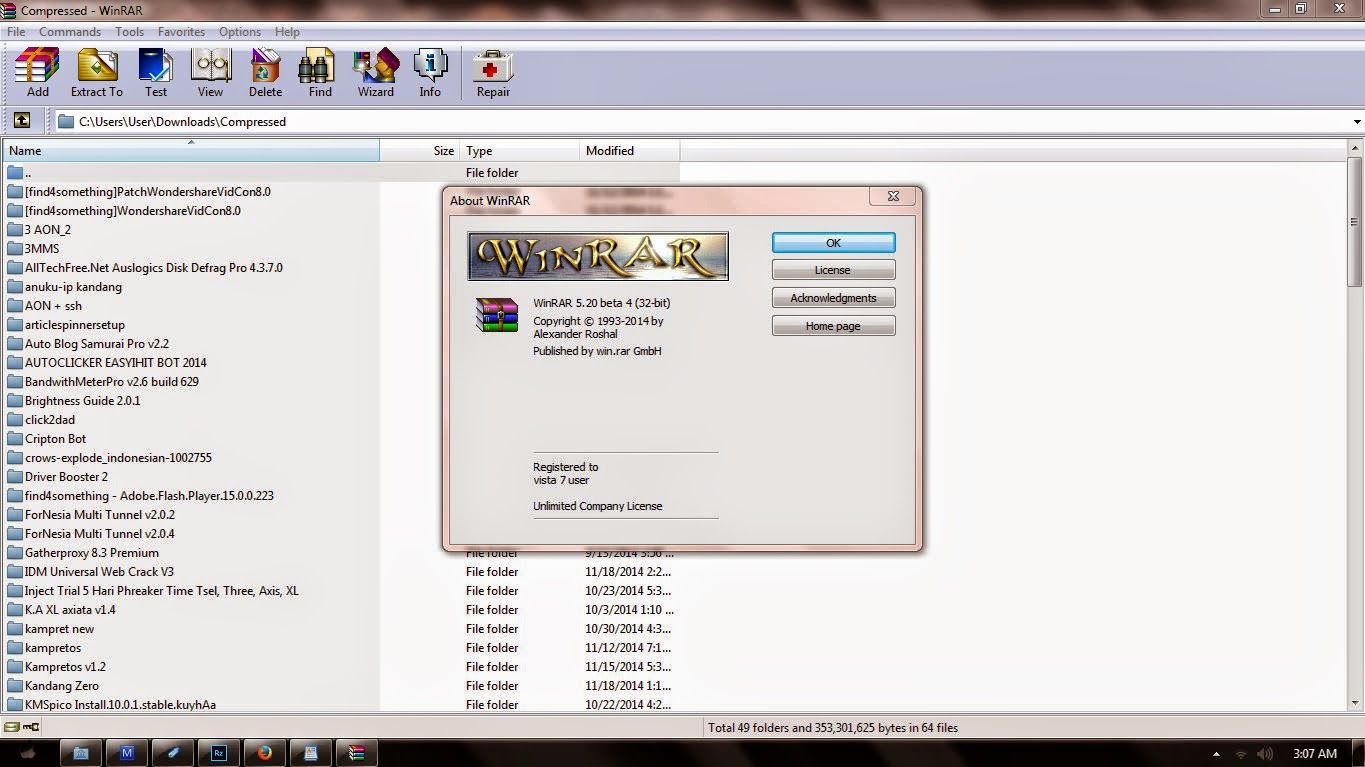Viewport: 1365px width, 767px height.
Task: Click the WinRAR books icon in About dialog
Action: coord(496,314)
